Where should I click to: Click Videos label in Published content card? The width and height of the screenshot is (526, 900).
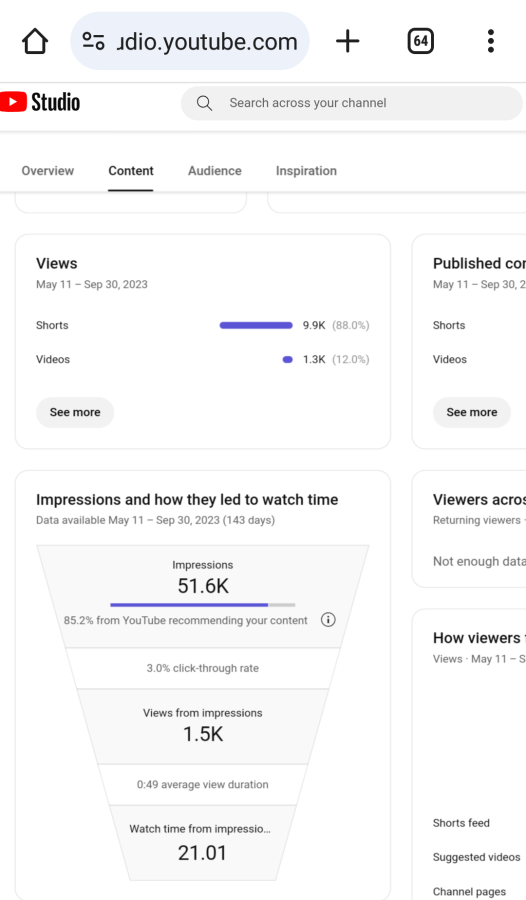(x=450, y=360)
